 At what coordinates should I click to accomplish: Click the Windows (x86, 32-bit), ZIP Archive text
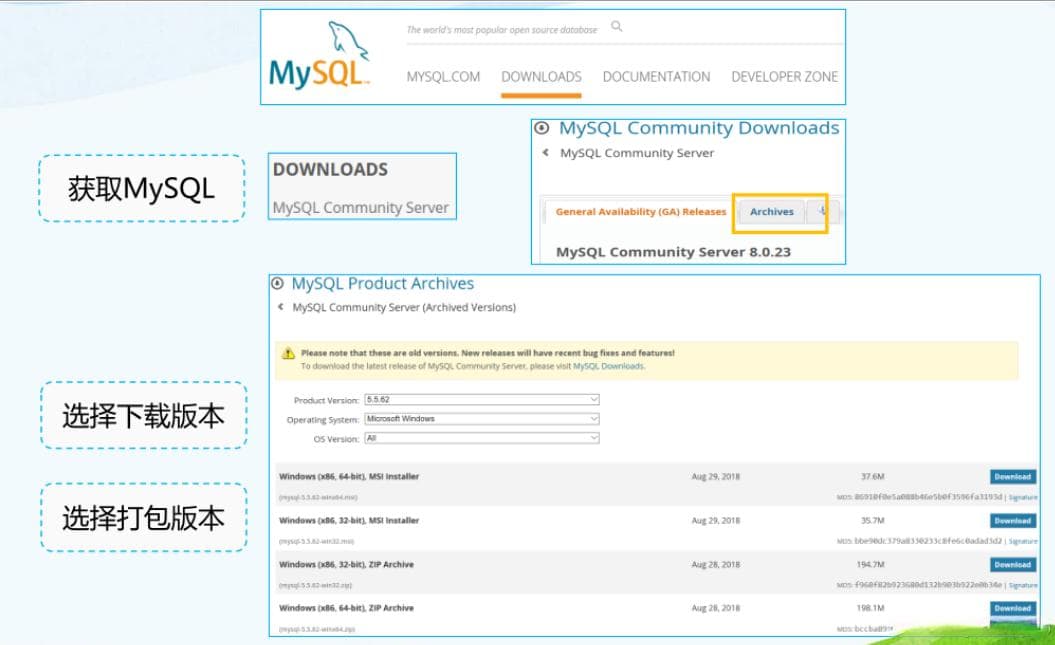click(x=347, y=565)
